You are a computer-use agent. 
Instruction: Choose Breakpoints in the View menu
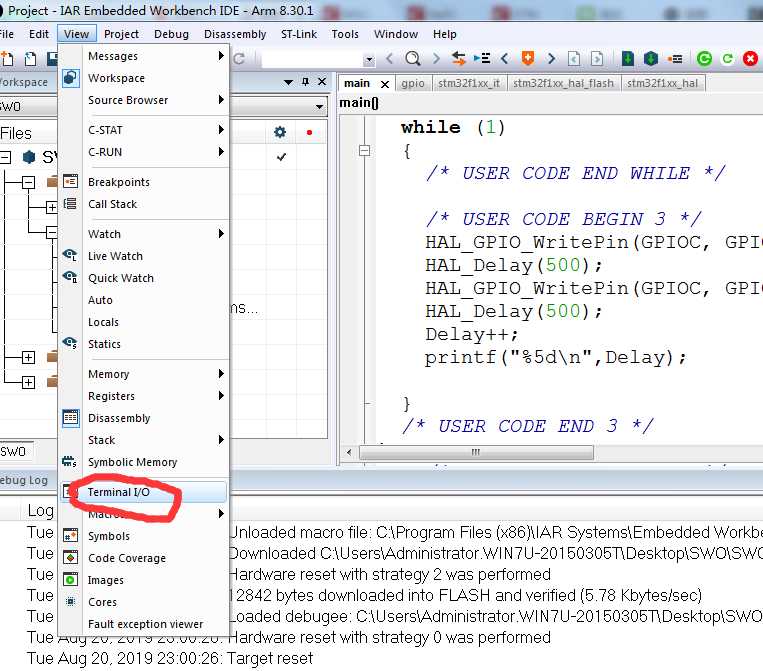[x=144, y=182]
